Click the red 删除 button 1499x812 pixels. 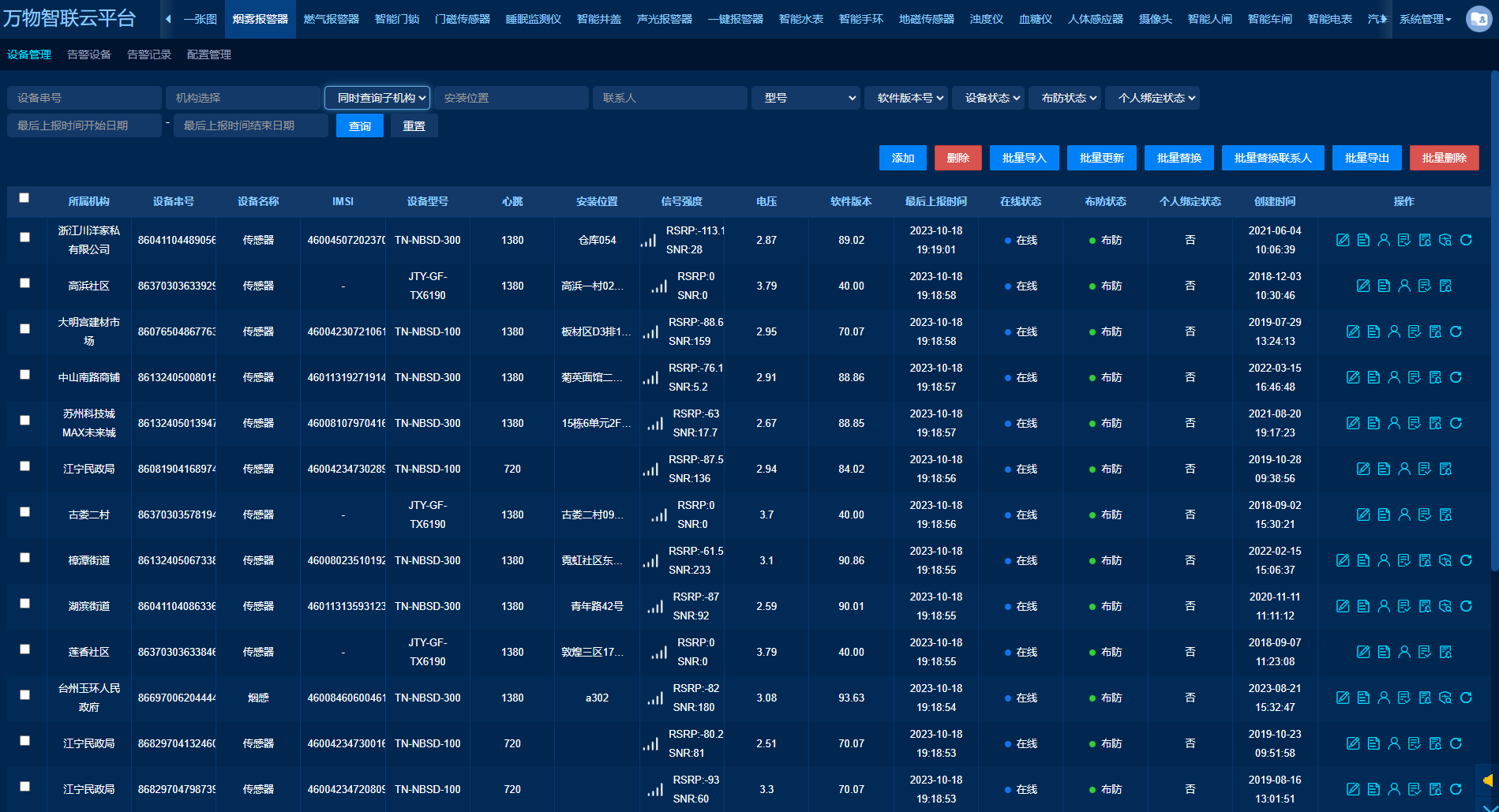pyautogui.click(x=958, y=158)
